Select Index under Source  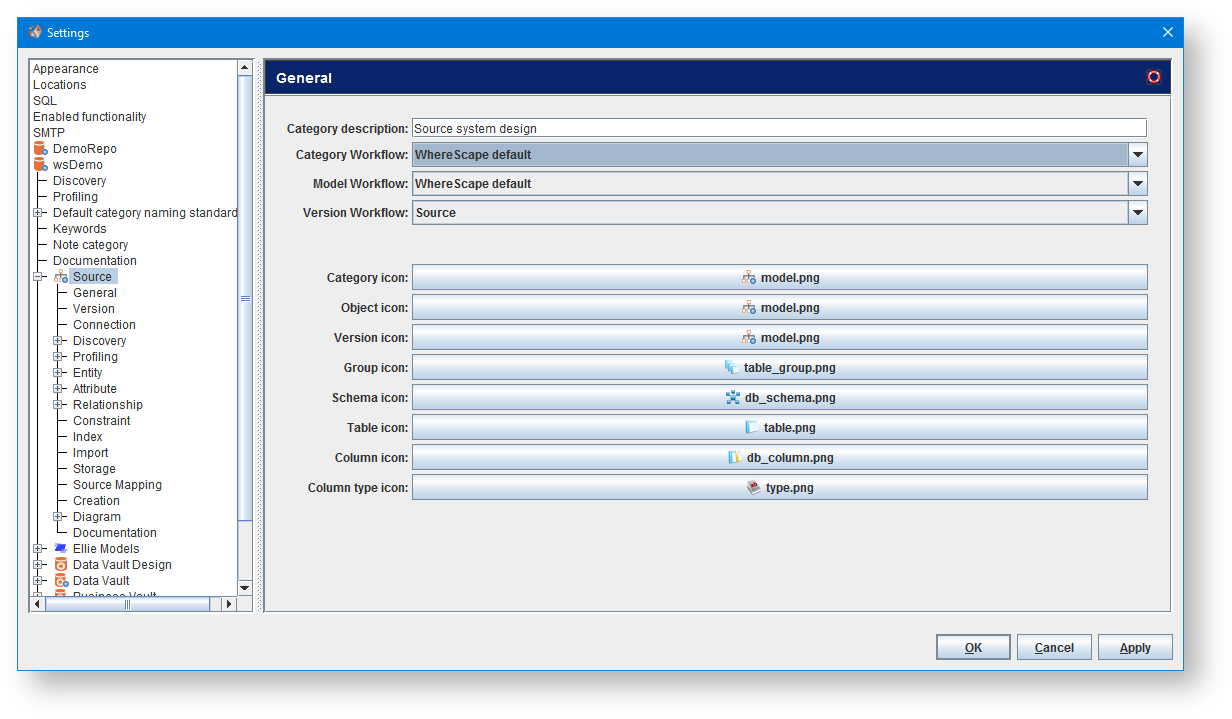pyautogui.click(x=88, y=437)
